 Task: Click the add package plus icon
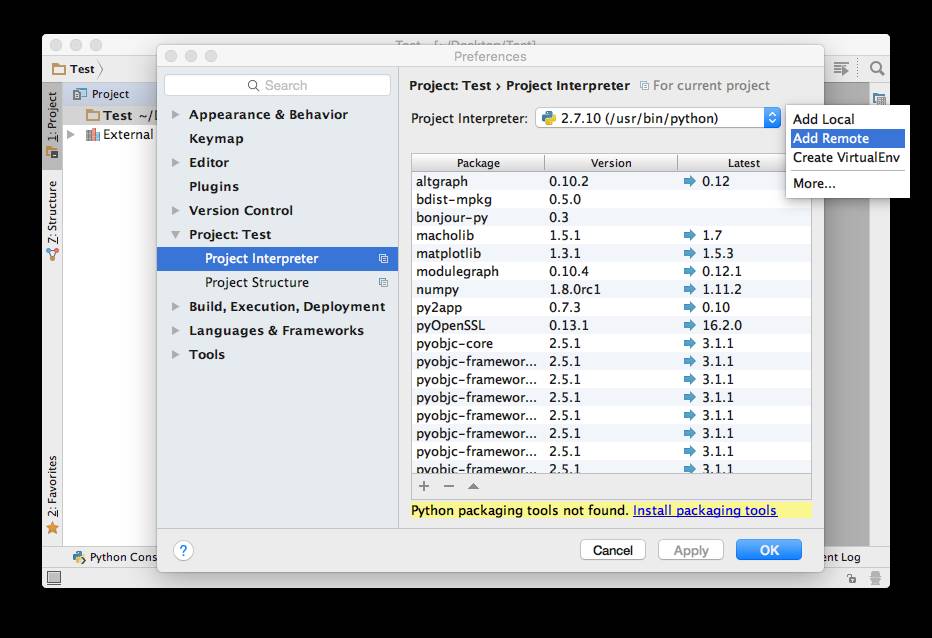(x=424, y=486)
